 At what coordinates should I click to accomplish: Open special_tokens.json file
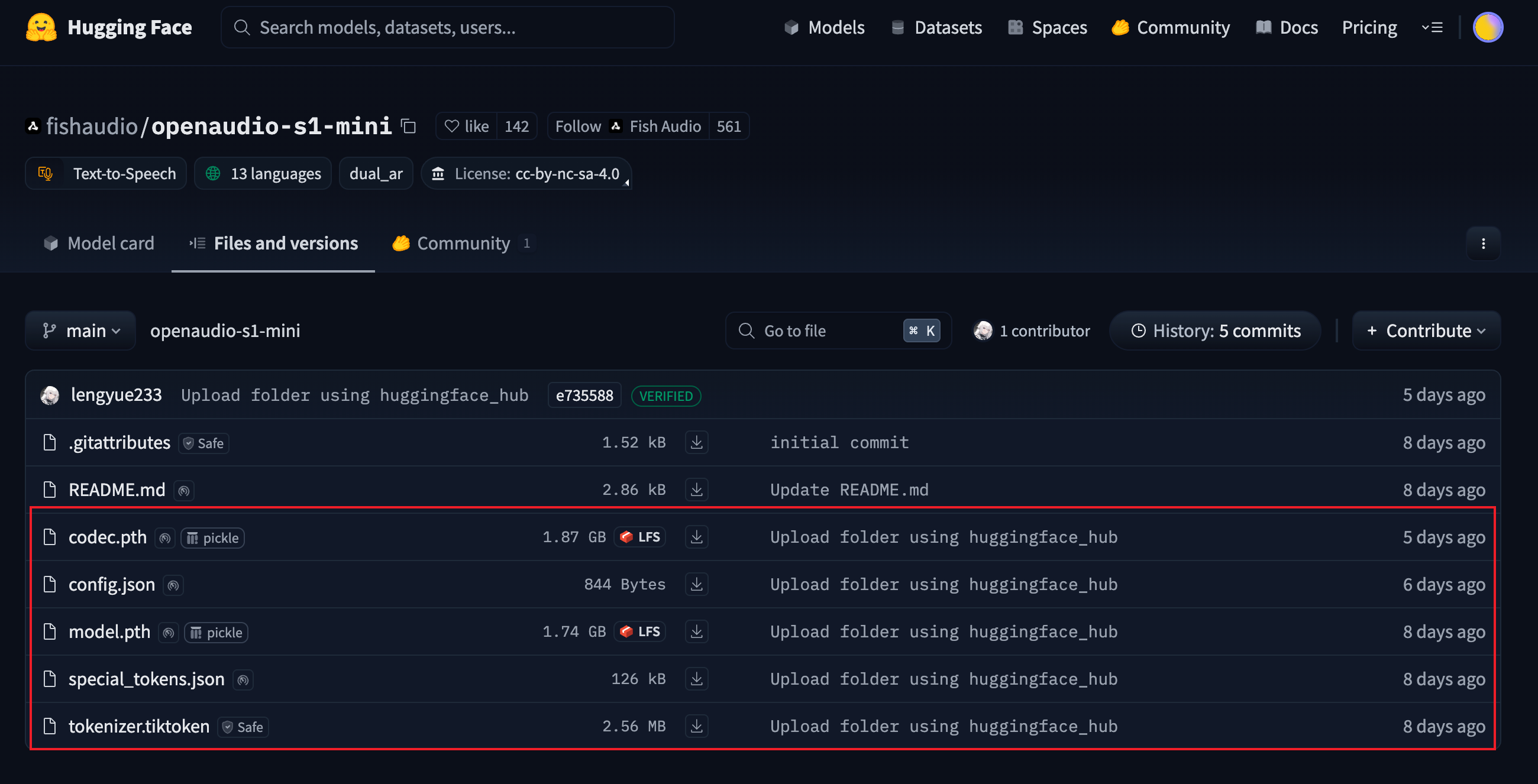pyautogui.click(x=146, y=679)
